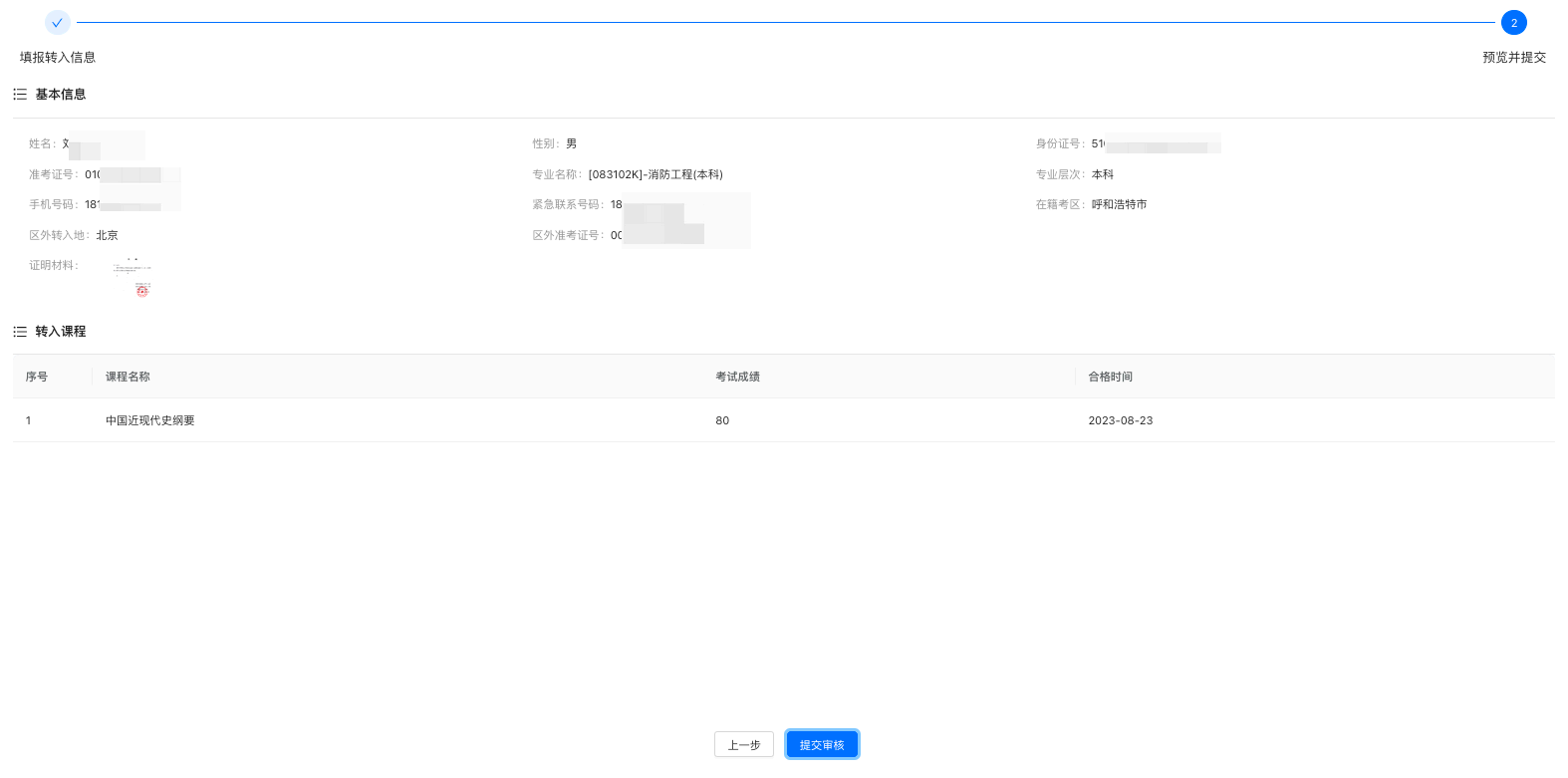Click the 考试成绩 column header

[x=737, y=377]
